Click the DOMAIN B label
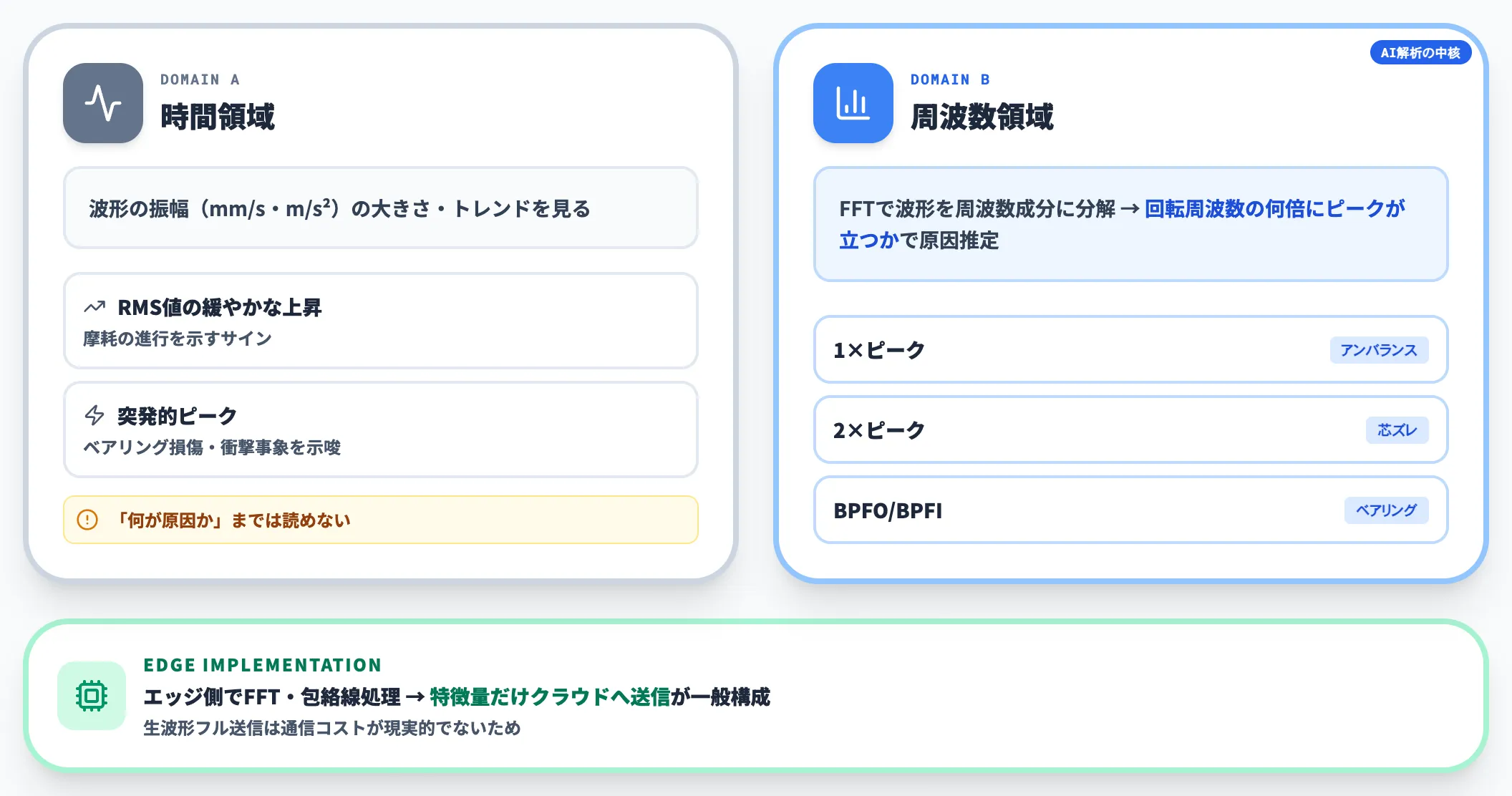This screenshot has height=796, width=1512. (950, 79)
